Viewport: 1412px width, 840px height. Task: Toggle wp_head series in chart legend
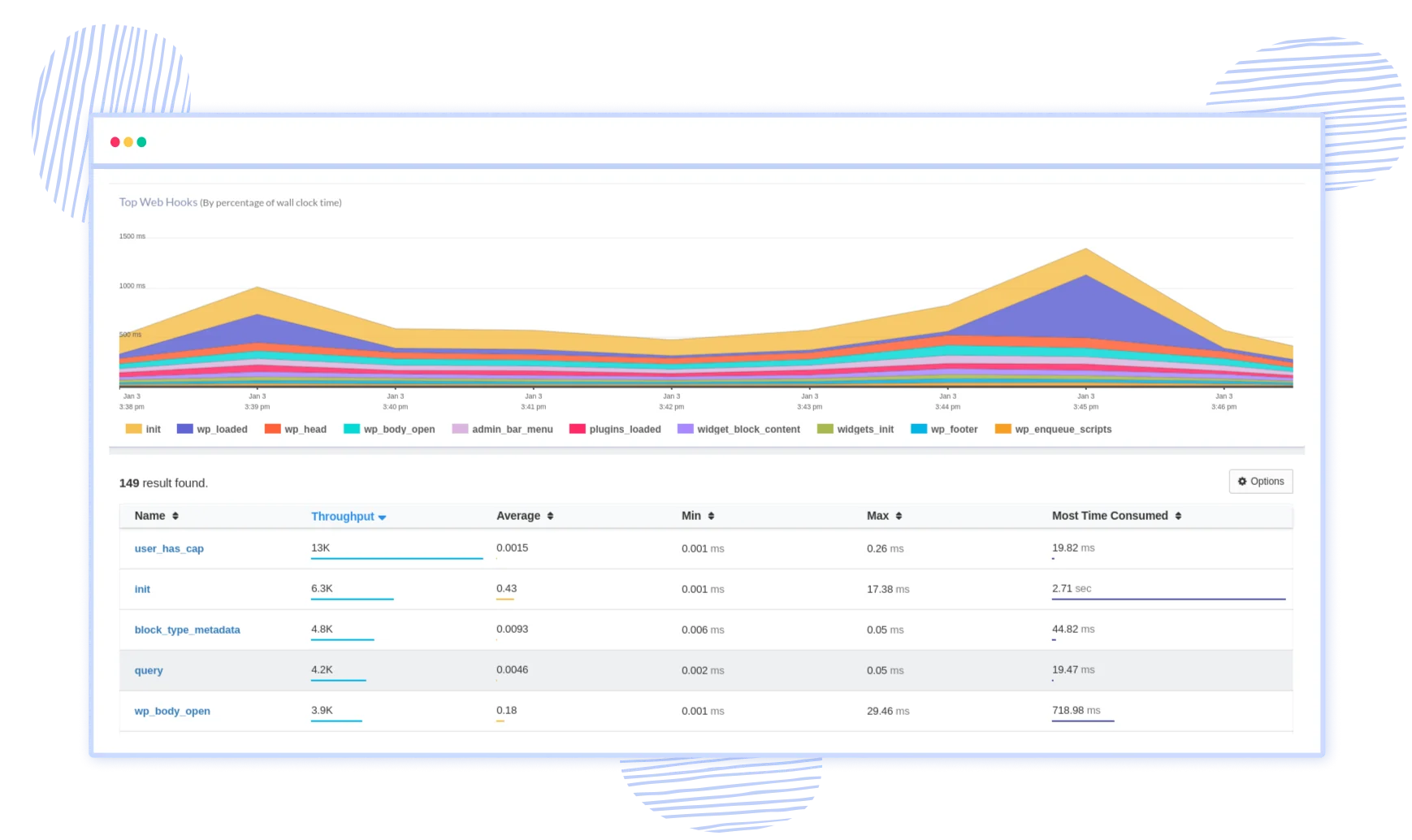point(296,429)
